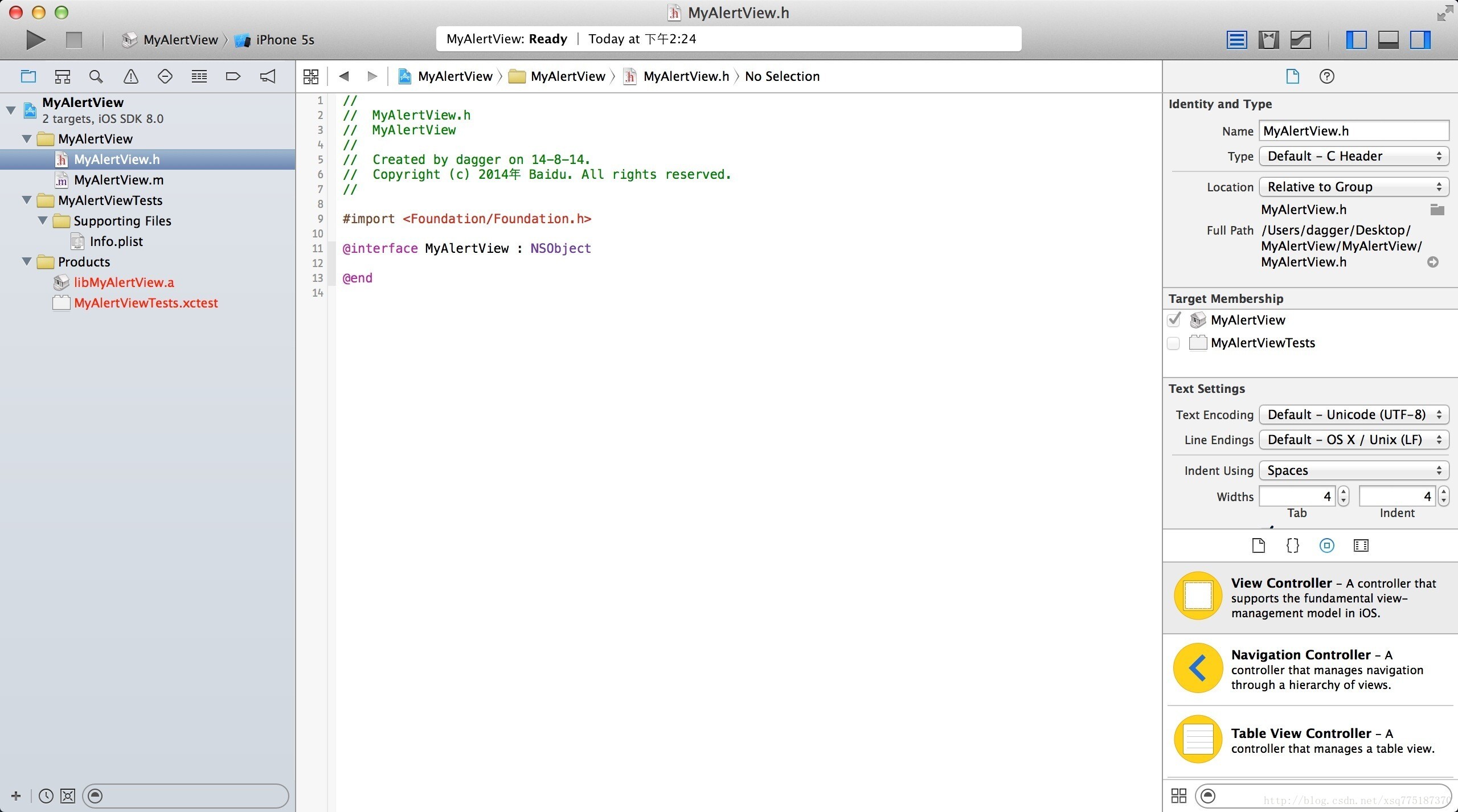
Task: Click MyAlertView.h in jump bar
Action: pyautogui.click(x=676, y=76)
